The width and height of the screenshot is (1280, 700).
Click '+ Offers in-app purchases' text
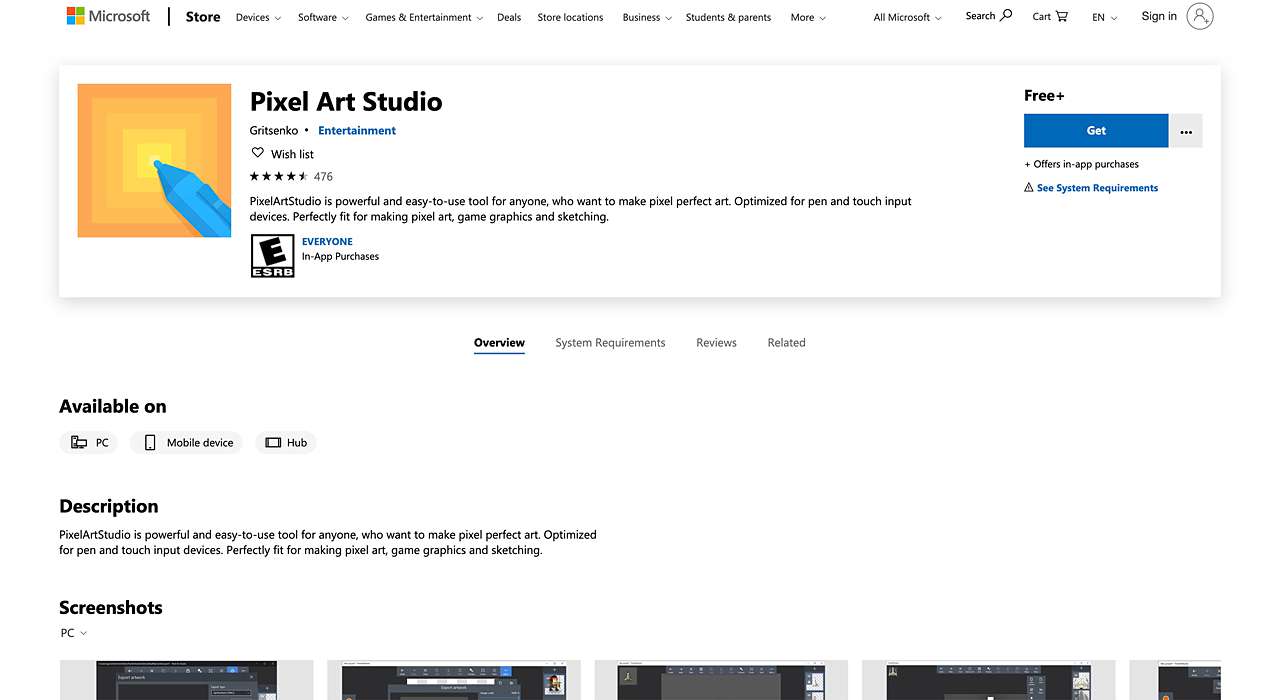1081,164
